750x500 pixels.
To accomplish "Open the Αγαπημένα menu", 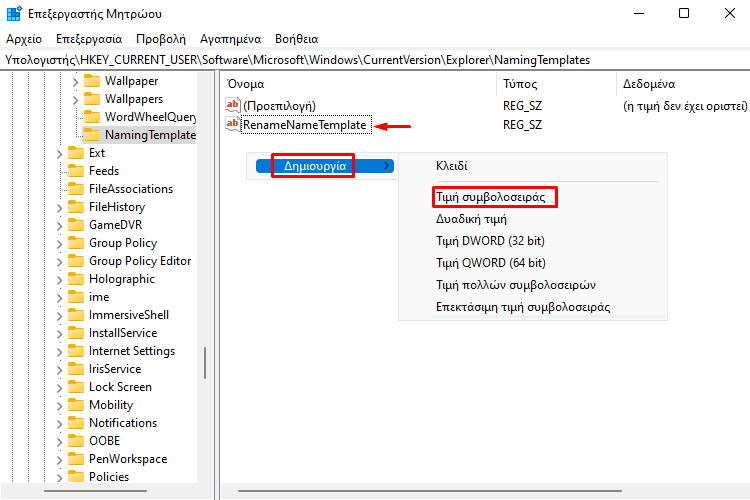I will 231,39.
